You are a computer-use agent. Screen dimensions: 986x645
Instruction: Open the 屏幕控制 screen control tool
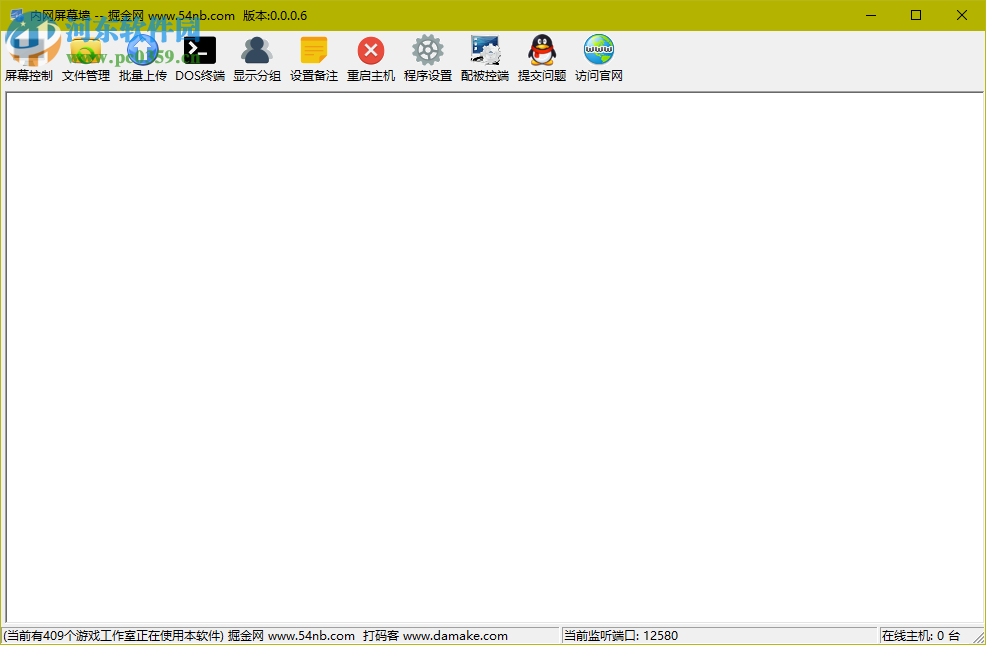point(28,59)
